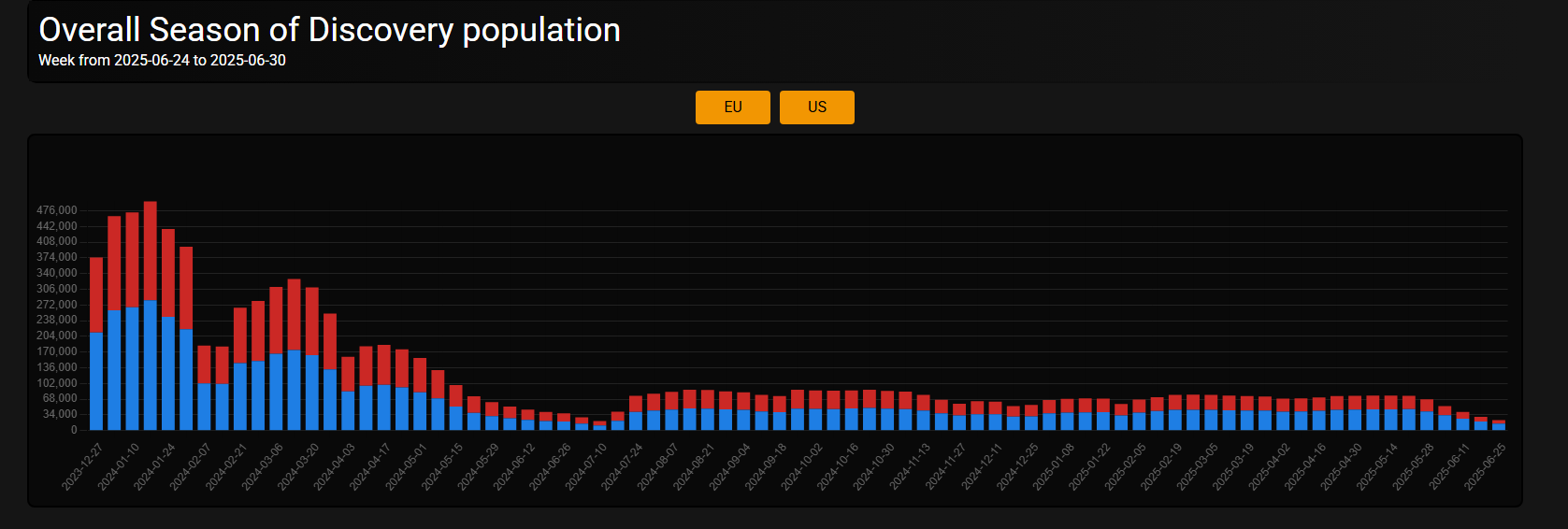Click the "2023-12-27" date label
Image resolution: width=1568 pixels, height=529 pixels.
click(x=82, y=466)
